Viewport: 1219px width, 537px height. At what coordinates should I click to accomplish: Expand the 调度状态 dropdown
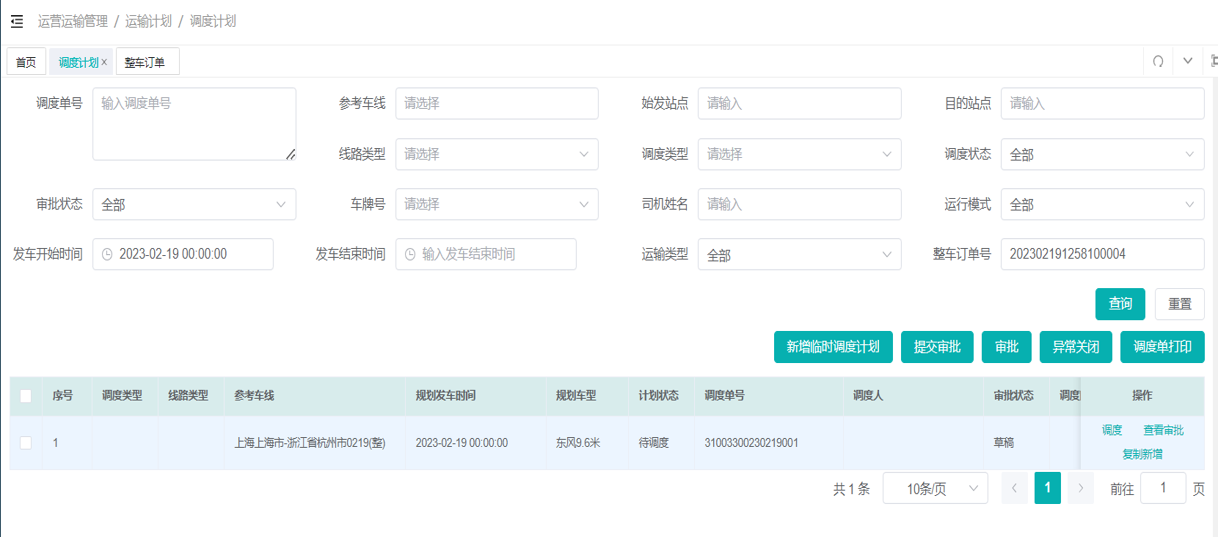tap(1103, 154)
